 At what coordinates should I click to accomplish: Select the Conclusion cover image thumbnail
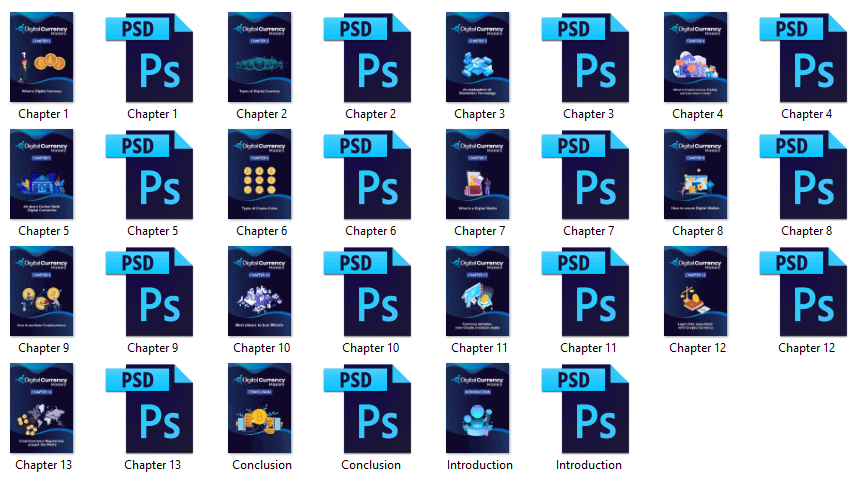[260, 409]
